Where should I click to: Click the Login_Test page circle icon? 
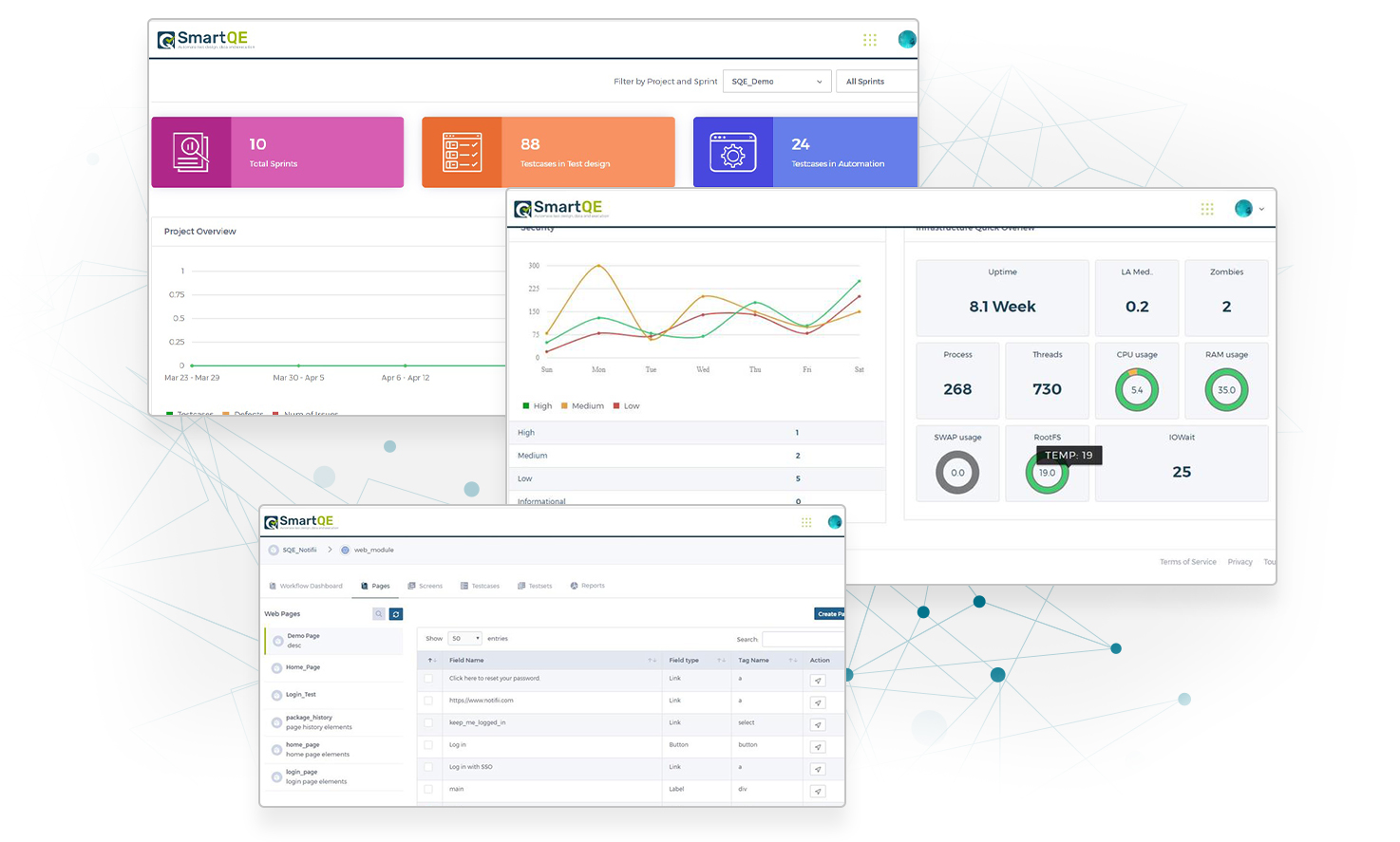coord(277,696)
